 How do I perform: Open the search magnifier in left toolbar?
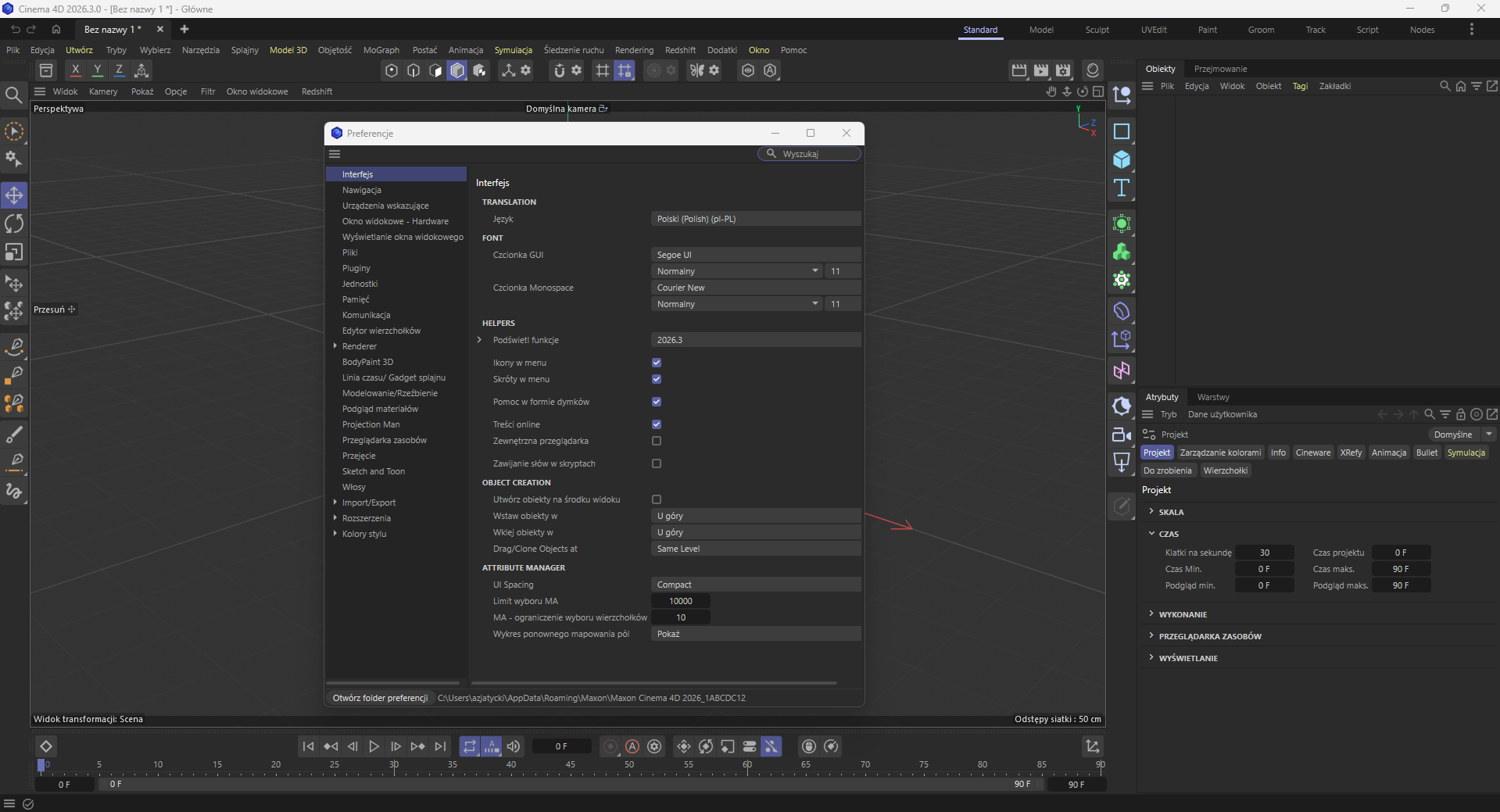pyautogui.click(x=13, y=95)
